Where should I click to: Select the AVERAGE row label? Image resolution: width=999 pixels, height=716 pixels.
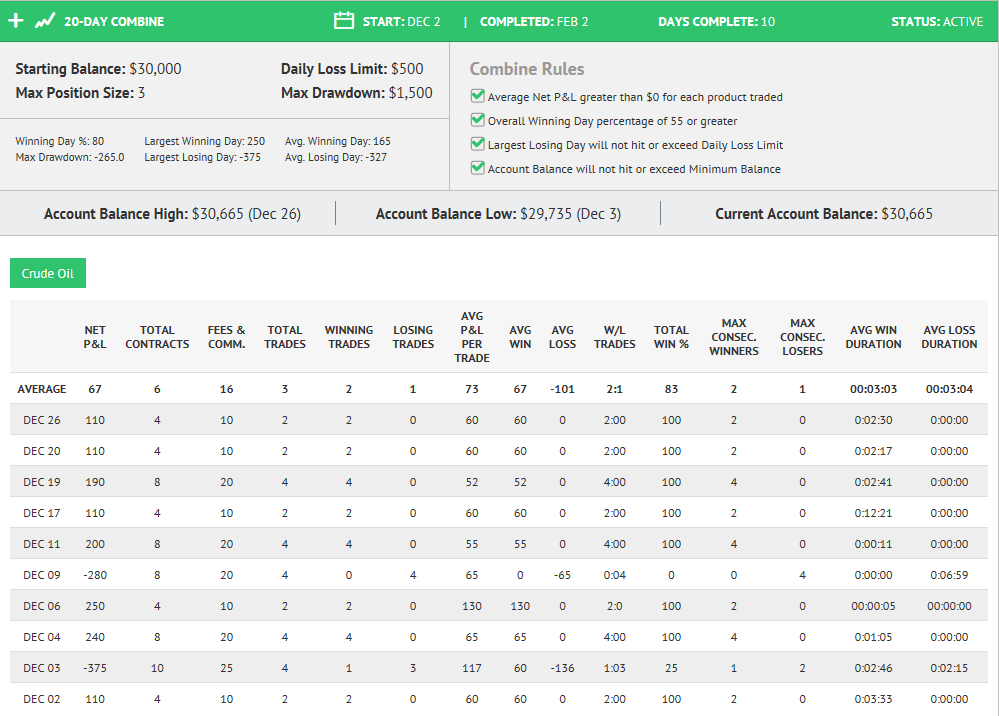click(x=41, y=389)
